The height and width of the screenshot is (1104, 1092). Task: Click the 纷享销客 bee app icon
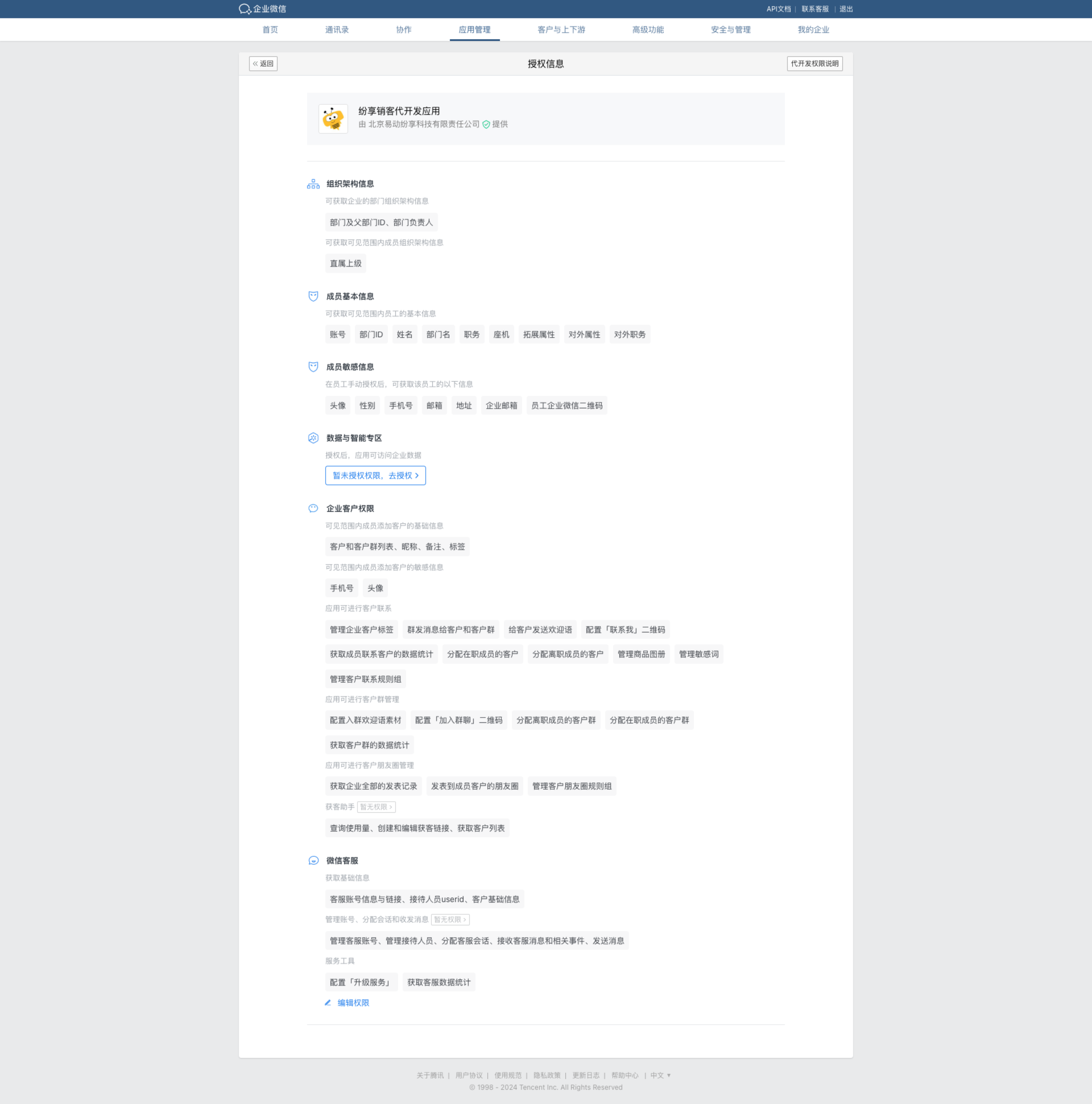click(333, 119)
